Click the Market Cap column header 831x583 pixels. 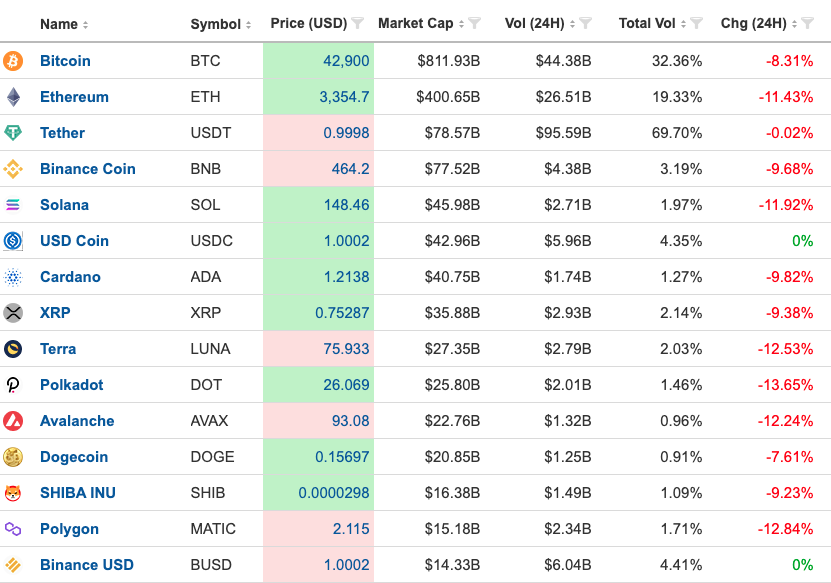416,23
